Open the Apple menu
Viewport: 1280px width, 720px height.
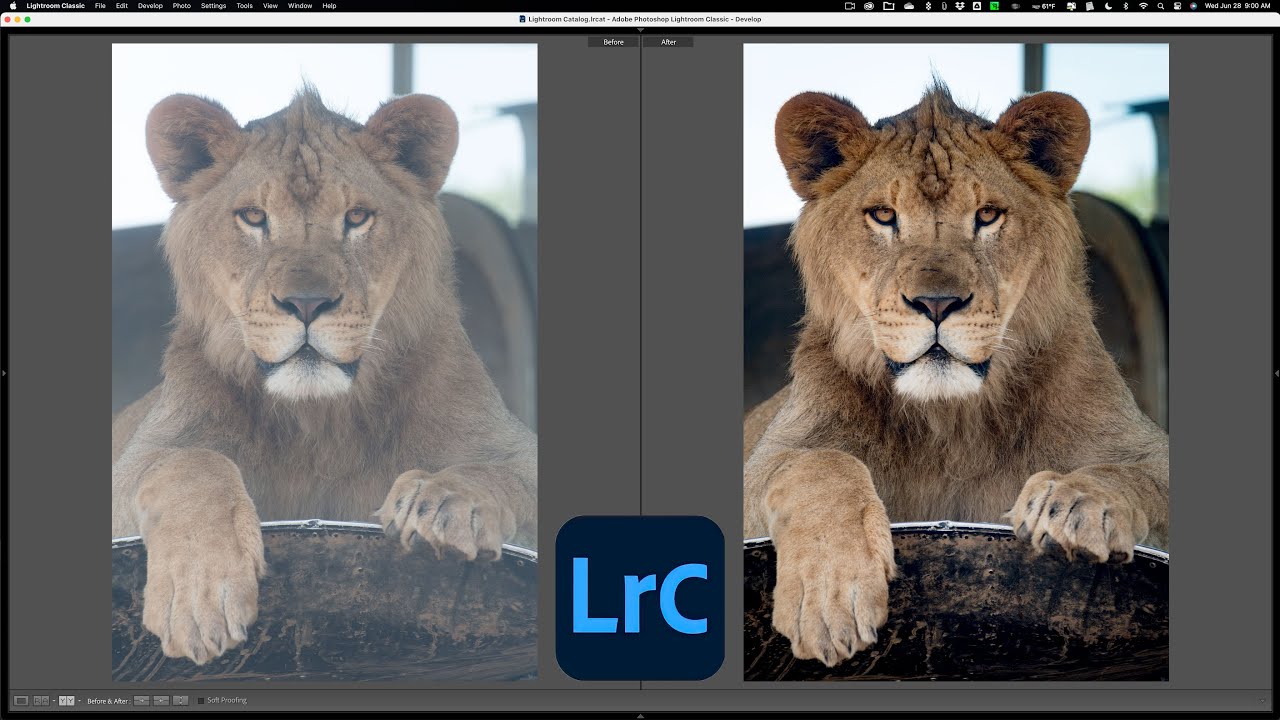13,6
